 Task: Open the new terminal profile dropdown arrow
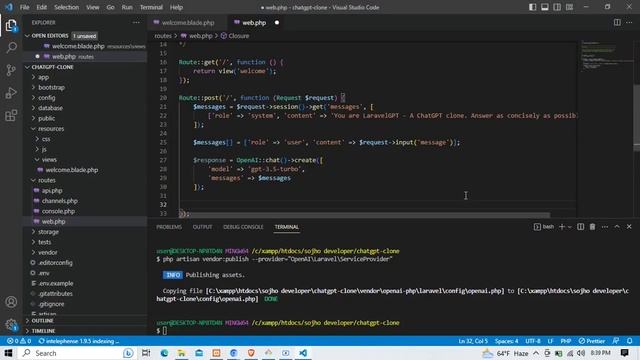coord(569,227)
